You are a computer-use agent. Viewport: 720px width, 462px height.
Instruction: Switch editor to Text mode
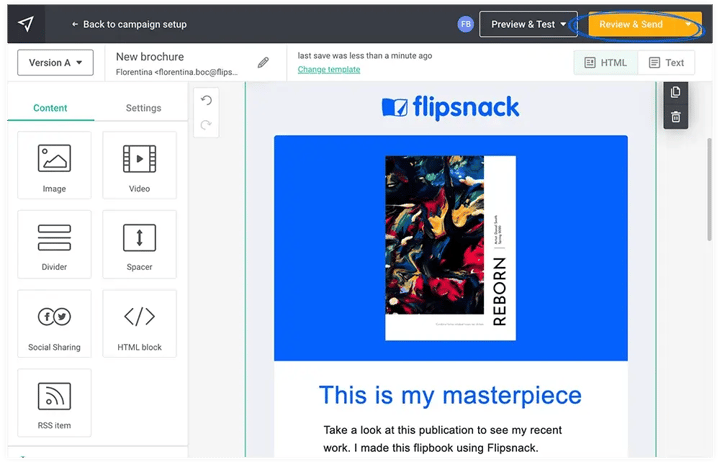666,62
